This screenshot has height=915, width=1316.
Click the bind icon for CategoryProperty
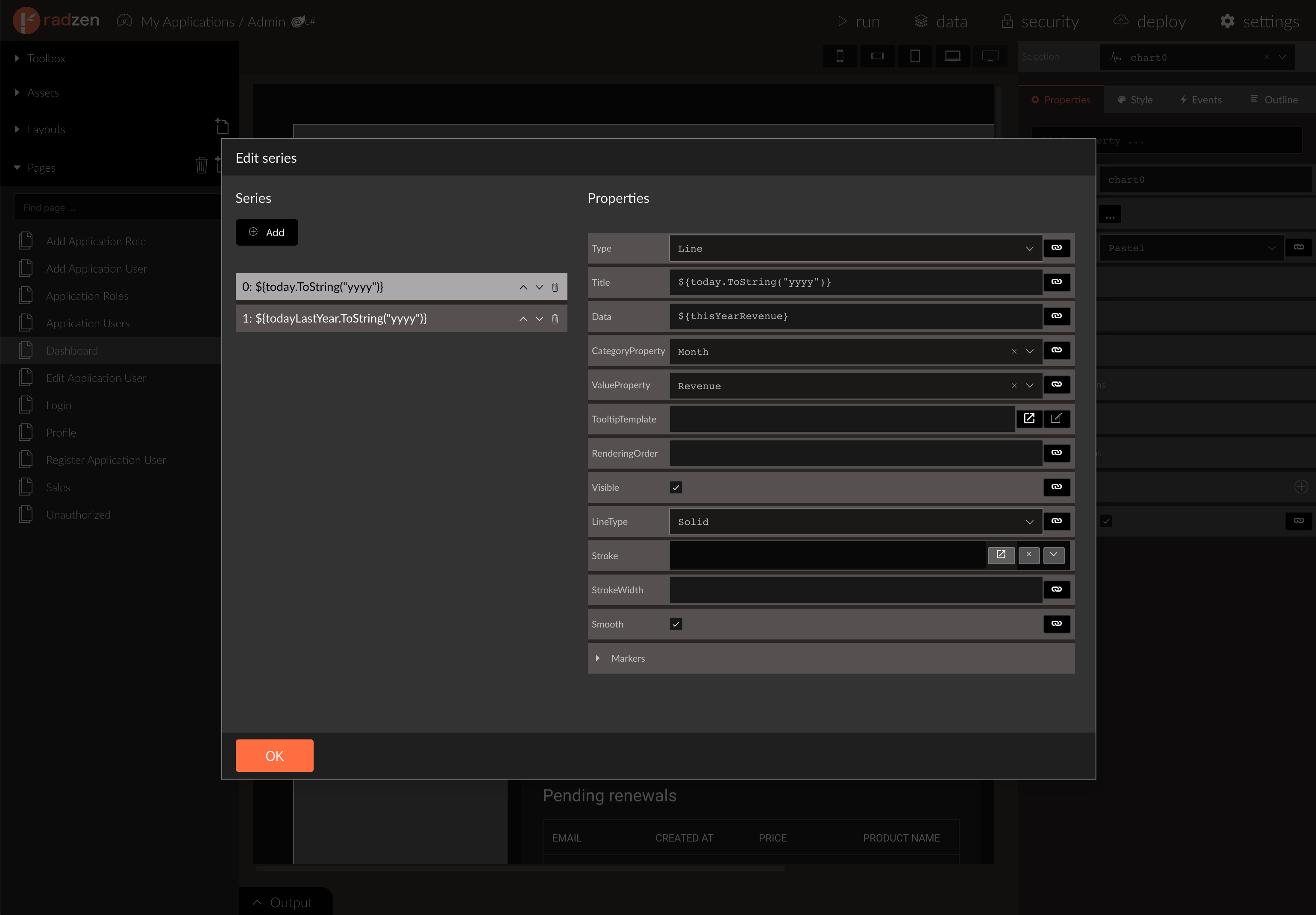tap(1056, 351)
